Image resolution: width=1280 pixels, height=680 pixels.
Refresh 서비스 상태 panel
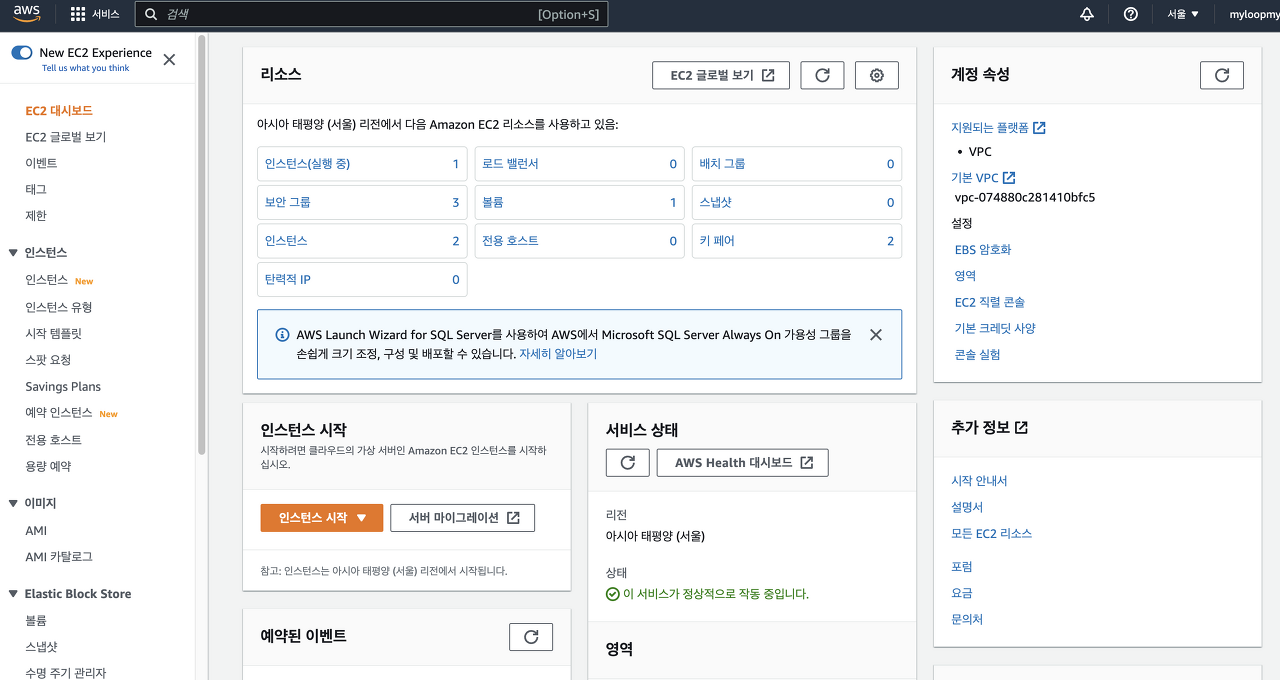[x=628, y=463]
